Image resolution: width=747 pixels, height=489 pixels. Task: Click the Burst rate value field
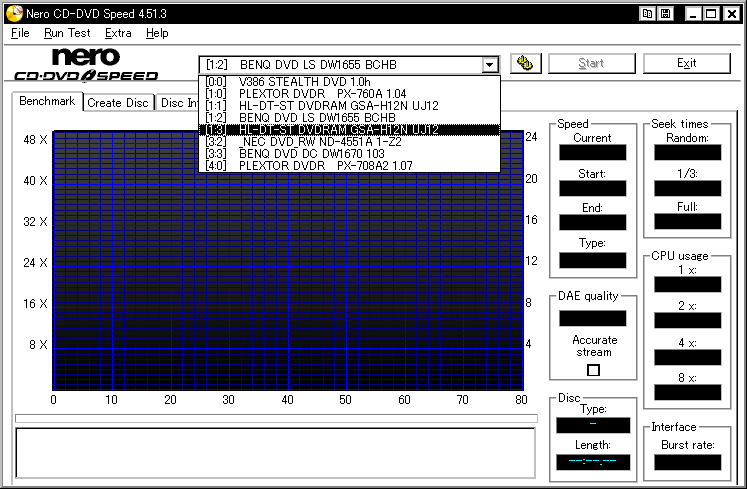tap(687, 462)
